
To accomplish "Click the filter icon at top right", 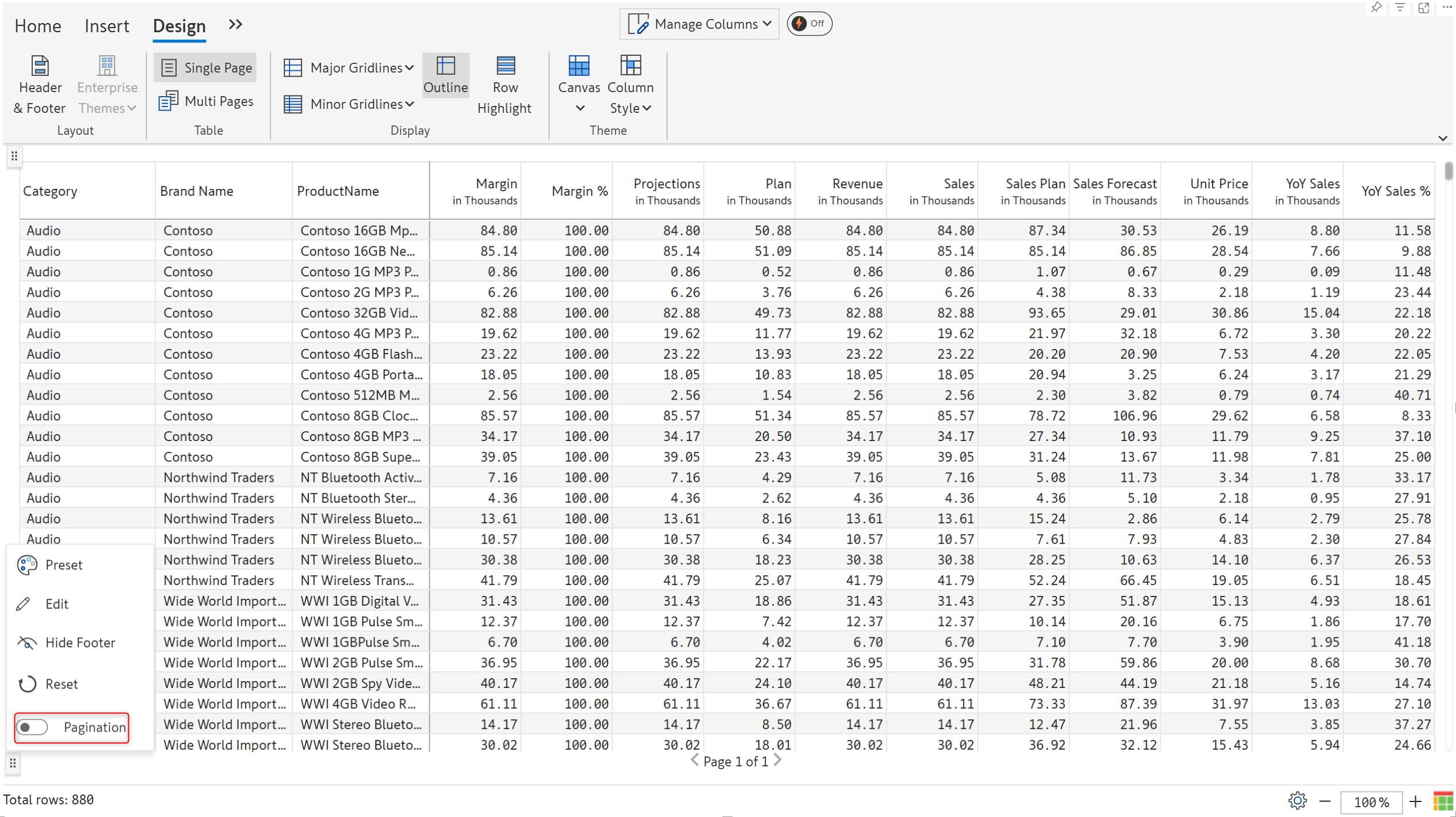I will (1400, 7).
